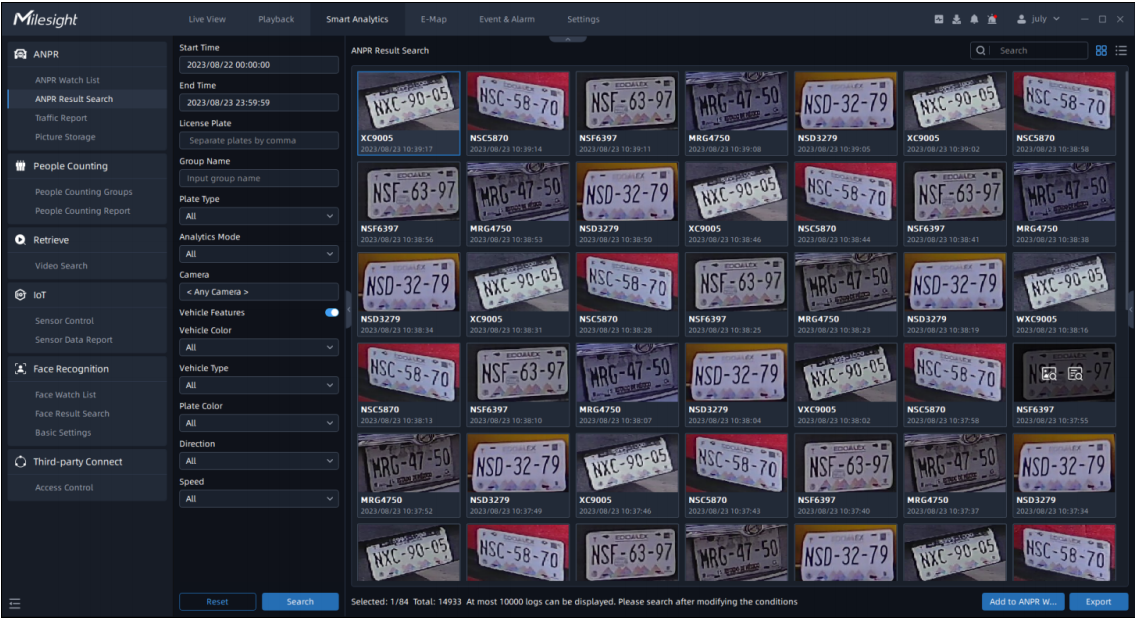
Task: Reset the search filters
Action: pos(217,602)
